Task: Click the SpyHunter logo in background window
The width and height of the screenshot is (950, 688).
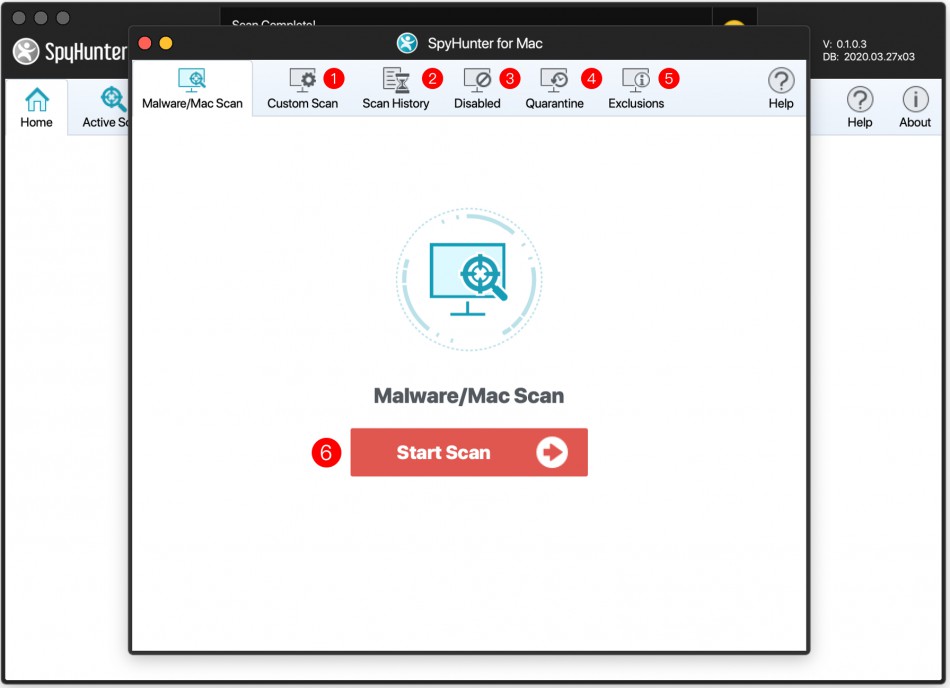Action: point(27,51)
